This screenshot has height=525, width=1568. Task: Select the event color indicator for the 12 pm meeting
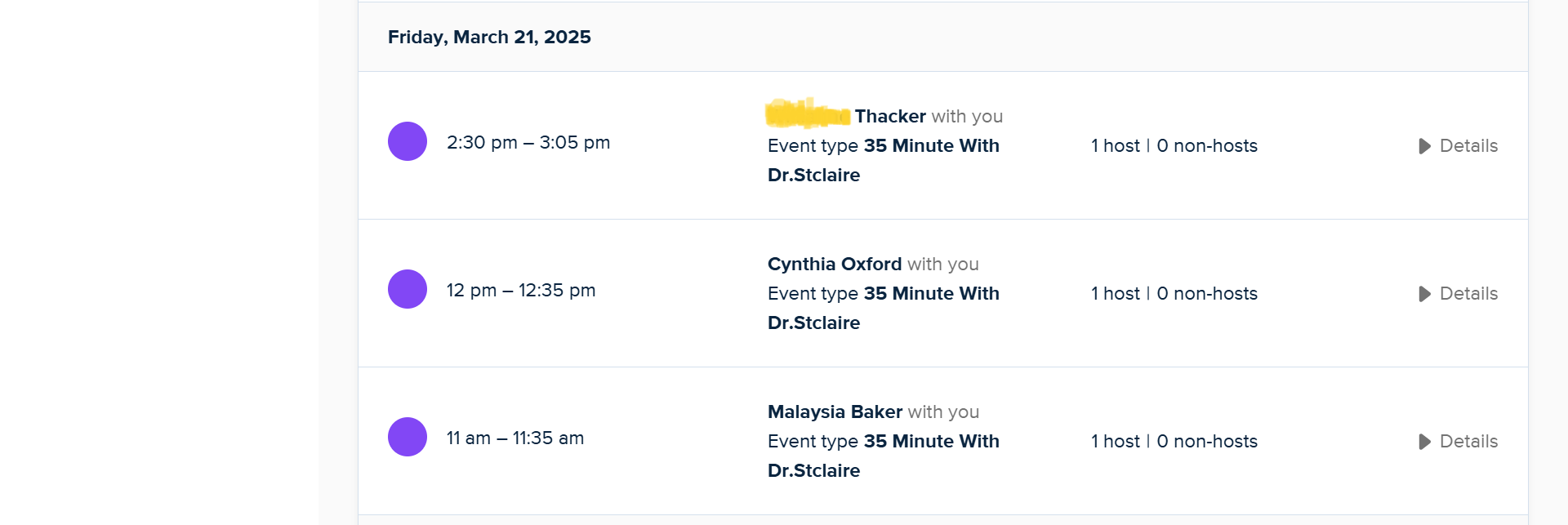pos(407,289)
